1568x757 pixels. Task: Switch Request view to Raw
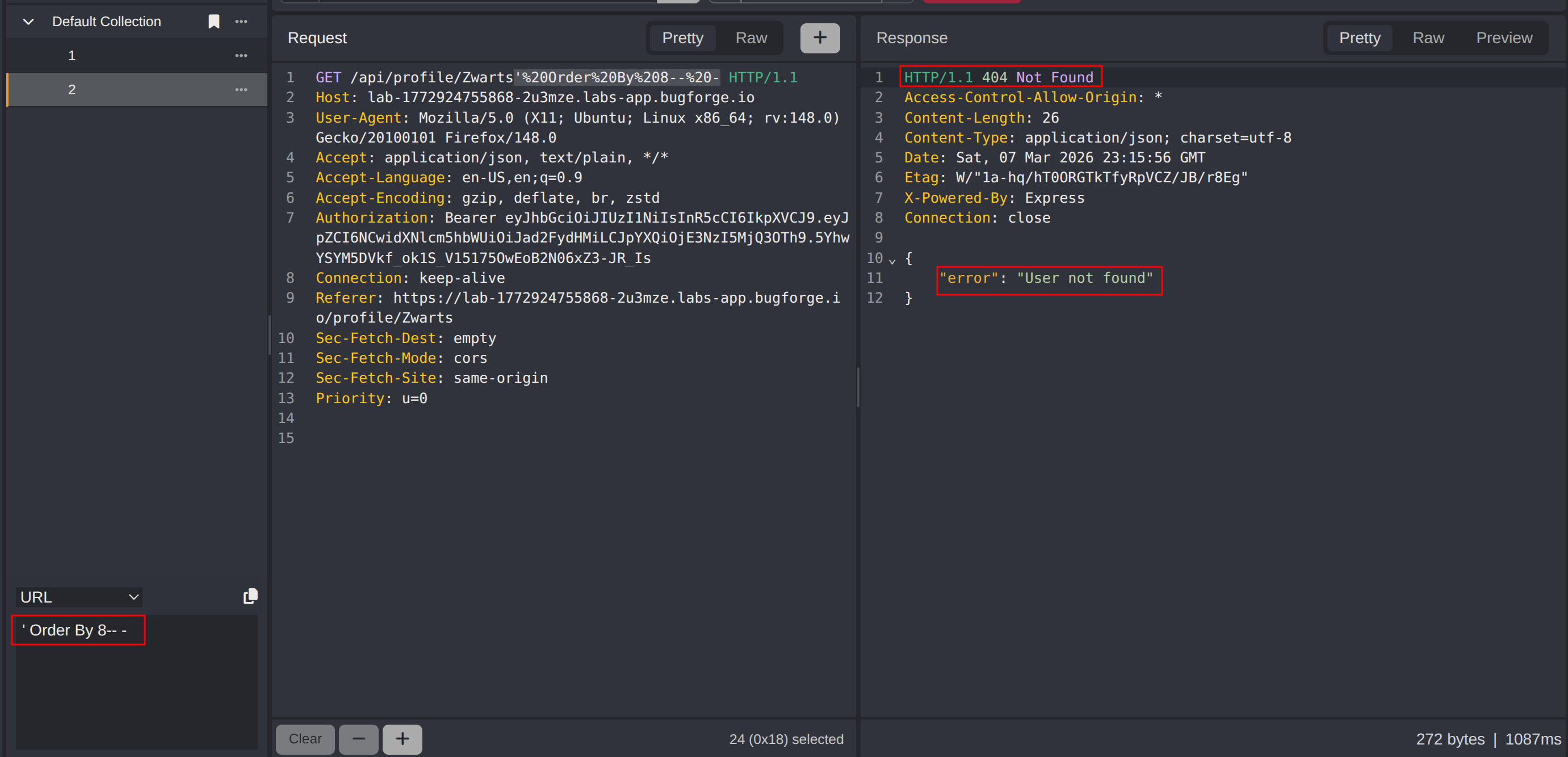click(751, 37)
